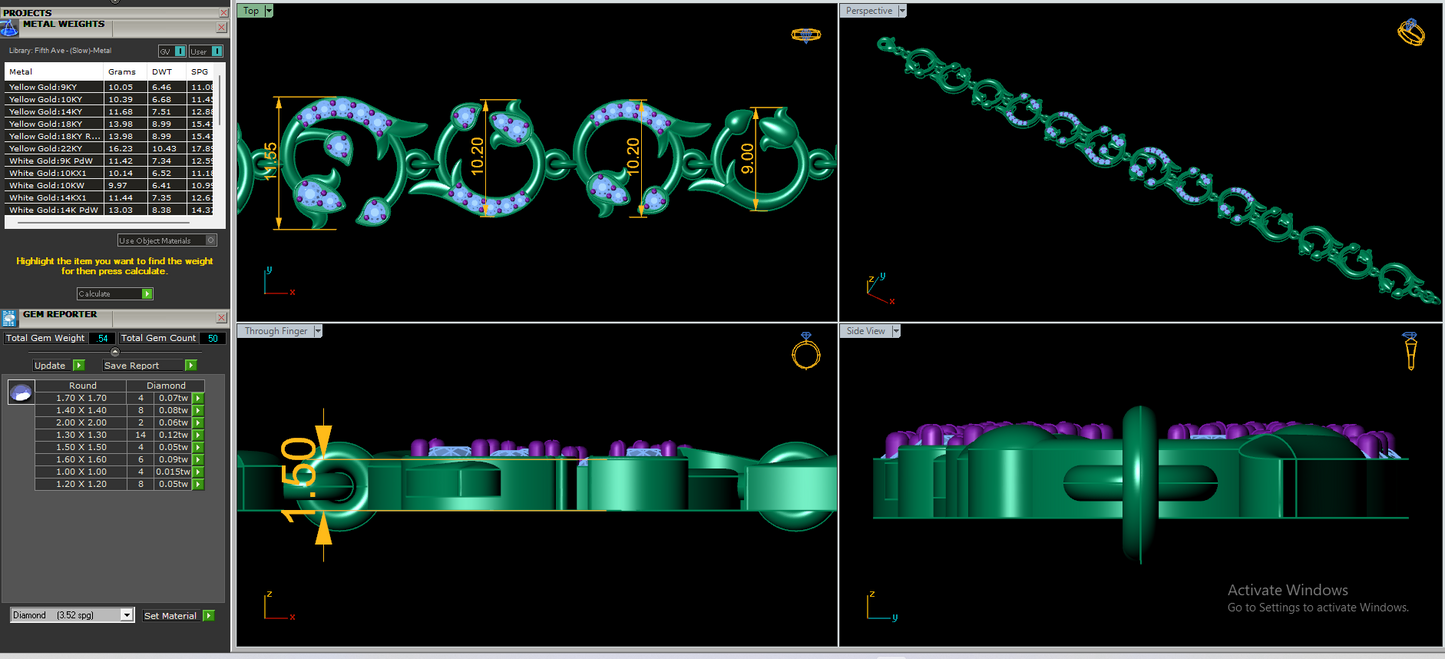Select the White Gold:10KW row
The width and height of the screenshot is (1445, 659).
pyautogui.click(x=110, y=185)
